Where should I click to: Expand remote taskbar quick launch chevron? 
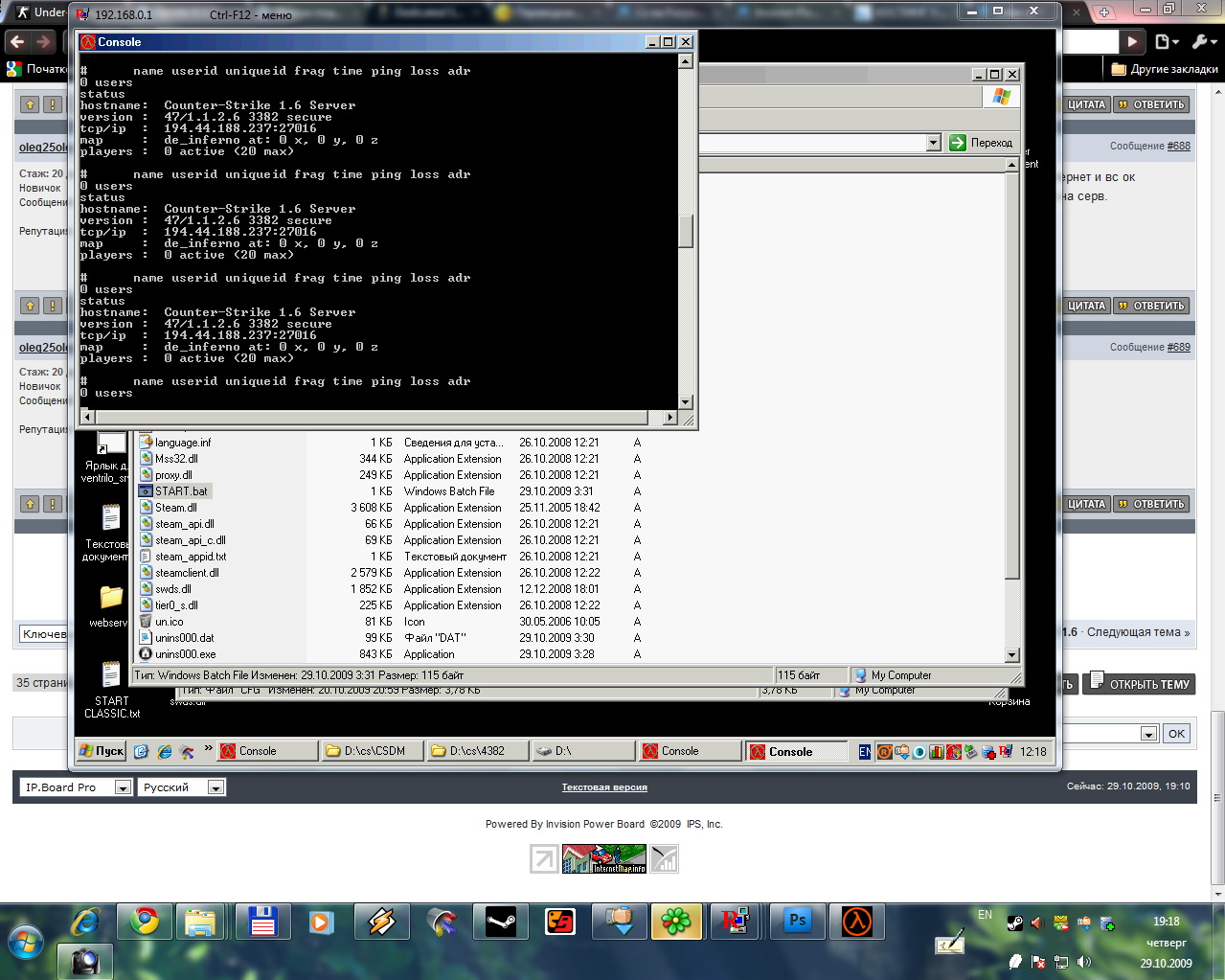[208, 748]
